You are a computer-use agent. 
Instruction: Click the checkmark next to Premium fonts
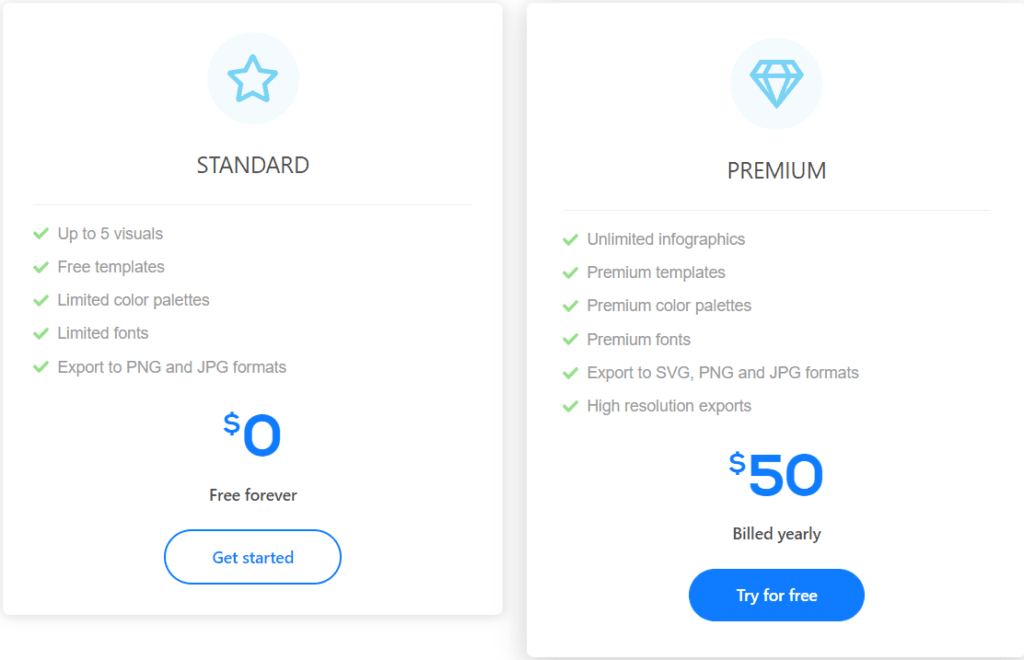click(x=570, y=340)
